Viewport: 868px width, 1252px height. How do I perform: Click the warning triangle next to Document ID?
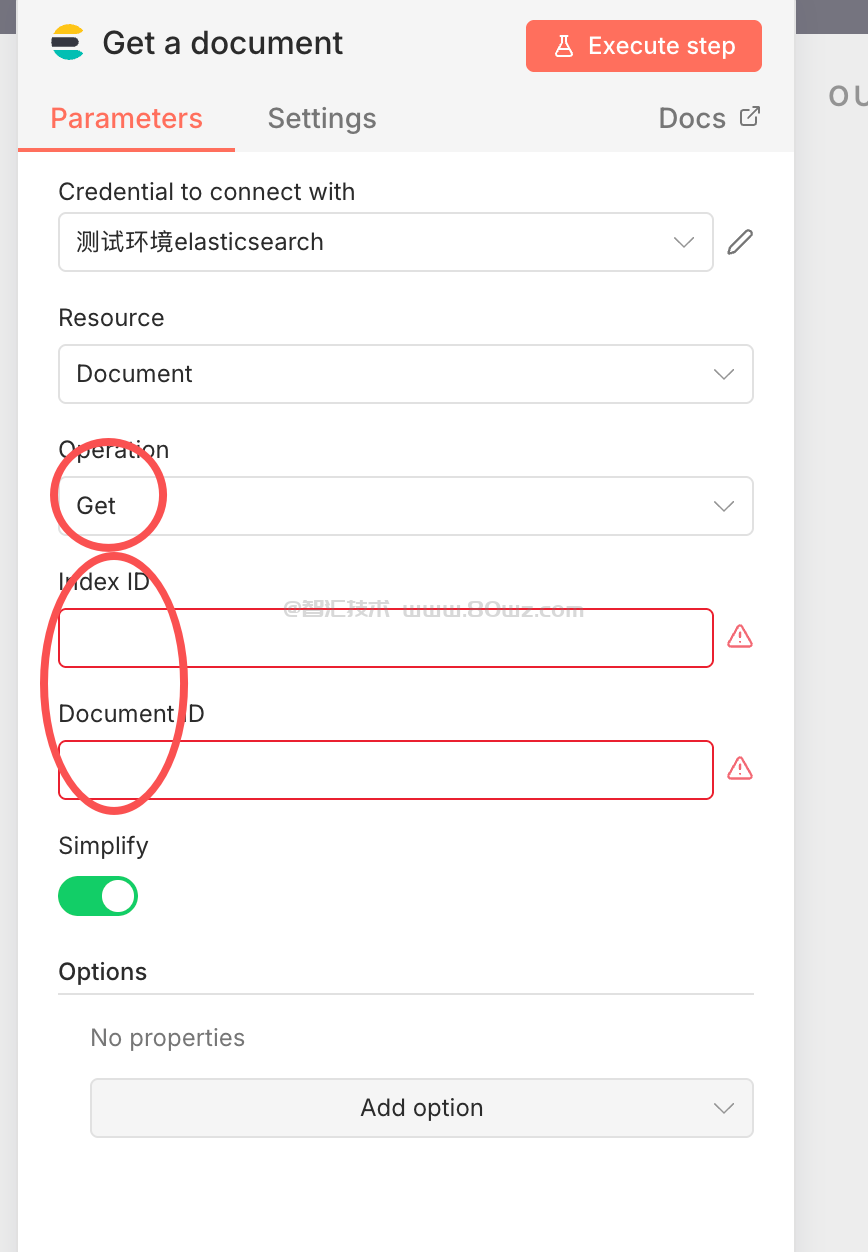point(740,768)
